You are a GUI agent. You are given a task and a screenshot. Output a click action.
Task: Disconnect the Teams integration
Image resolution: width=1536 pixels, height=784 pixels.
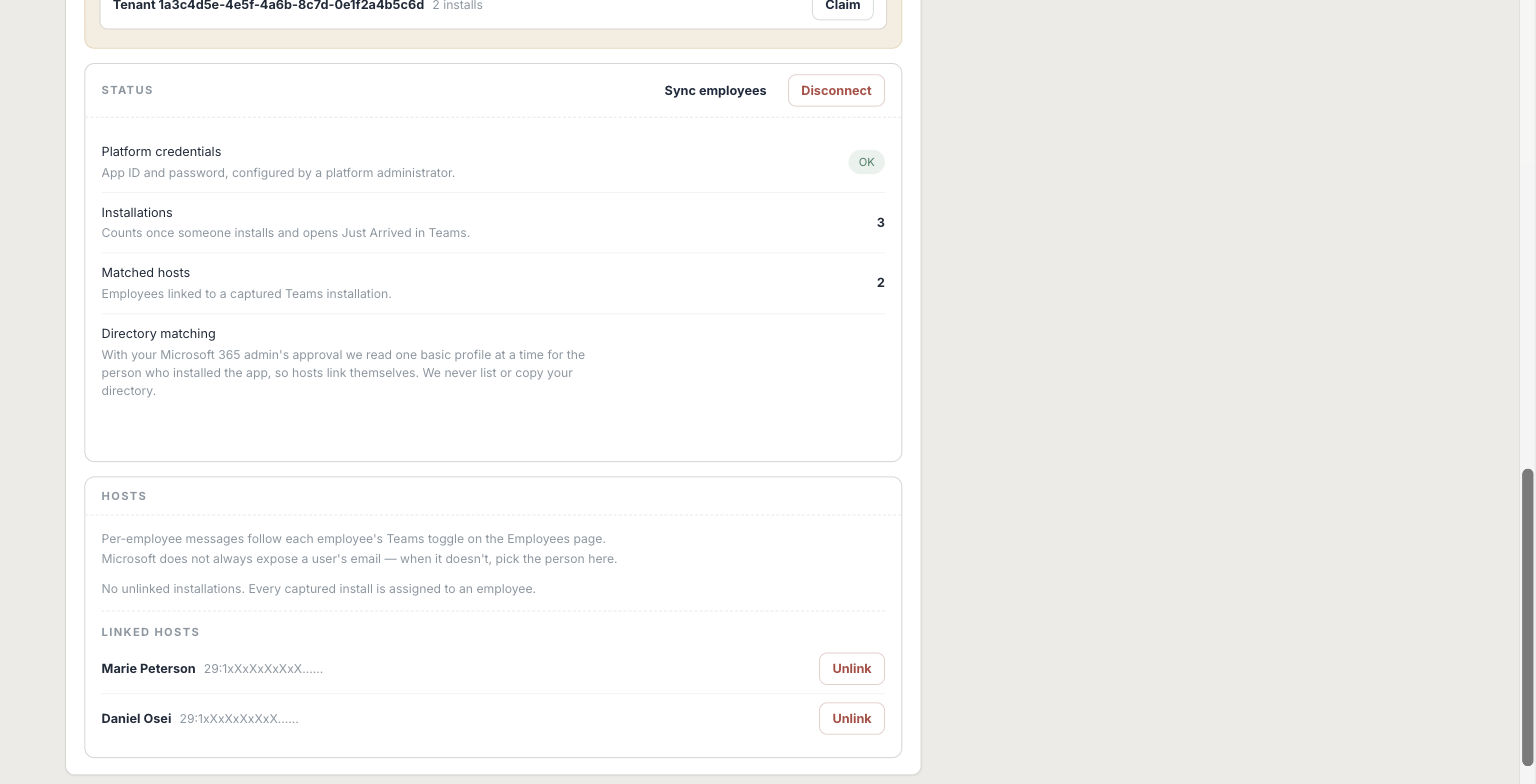pos(836,90)
